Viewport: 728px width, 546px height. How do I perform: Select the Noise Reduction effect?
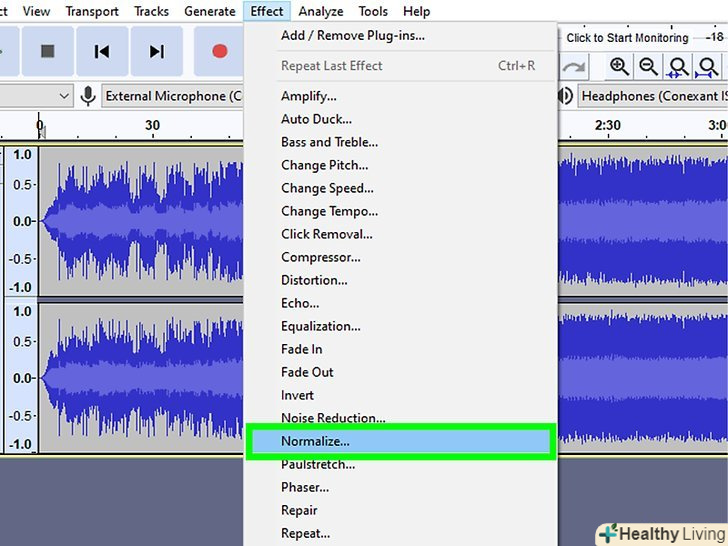tap(401, 418)
